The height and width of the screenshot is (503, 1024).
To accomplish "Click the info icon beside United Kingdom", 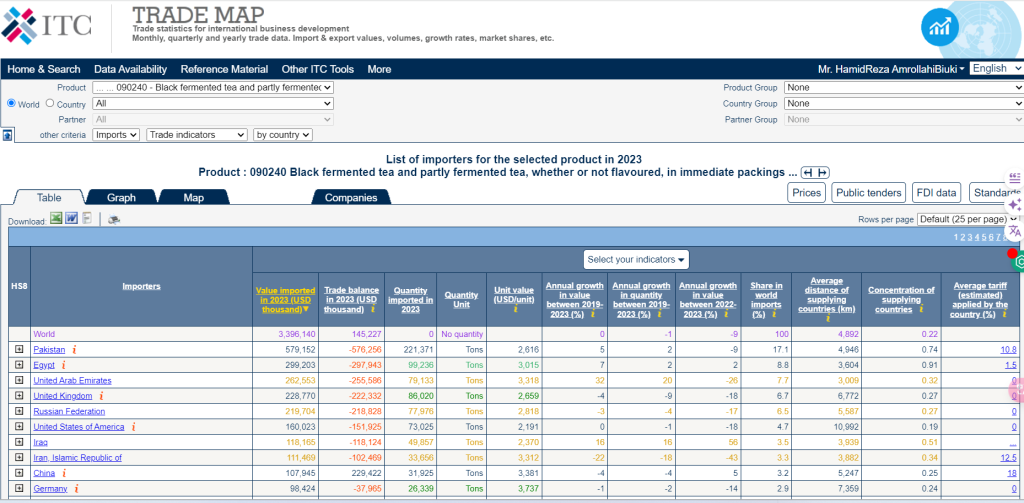I will pyautogui.click(x=101, y=396).
